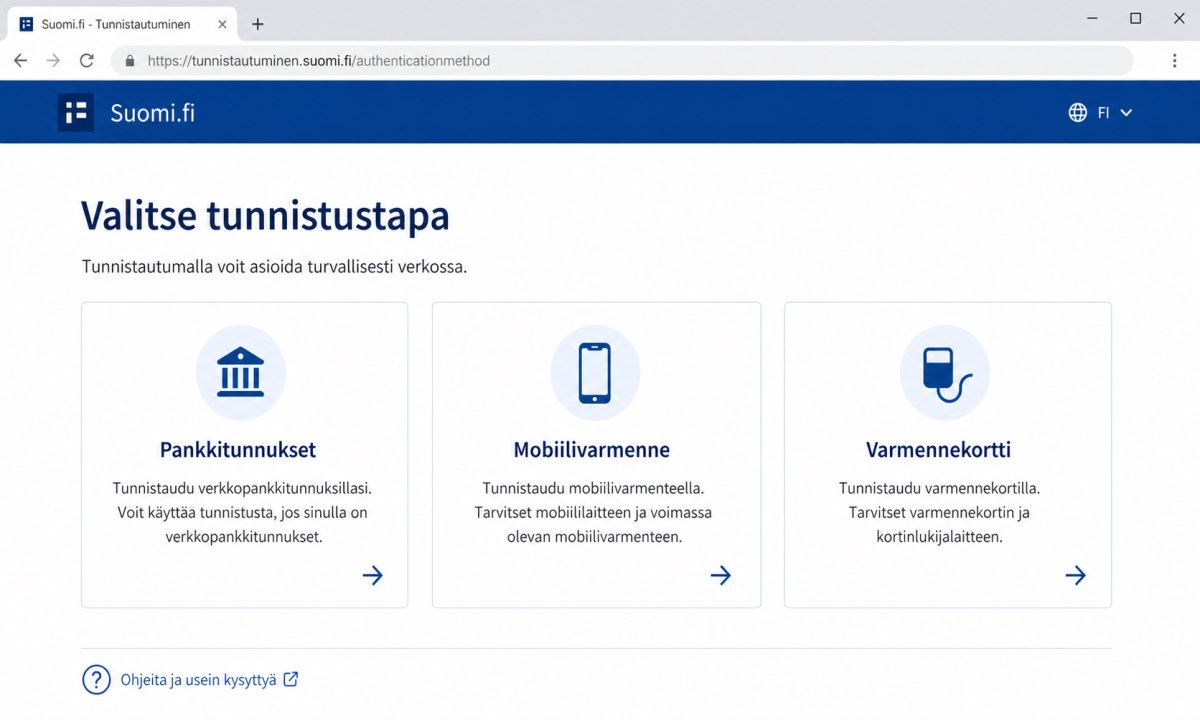This screenshot has width=1200, height=720.
Task: Click the Suomi.fi site name text
Action: (152, 113)
